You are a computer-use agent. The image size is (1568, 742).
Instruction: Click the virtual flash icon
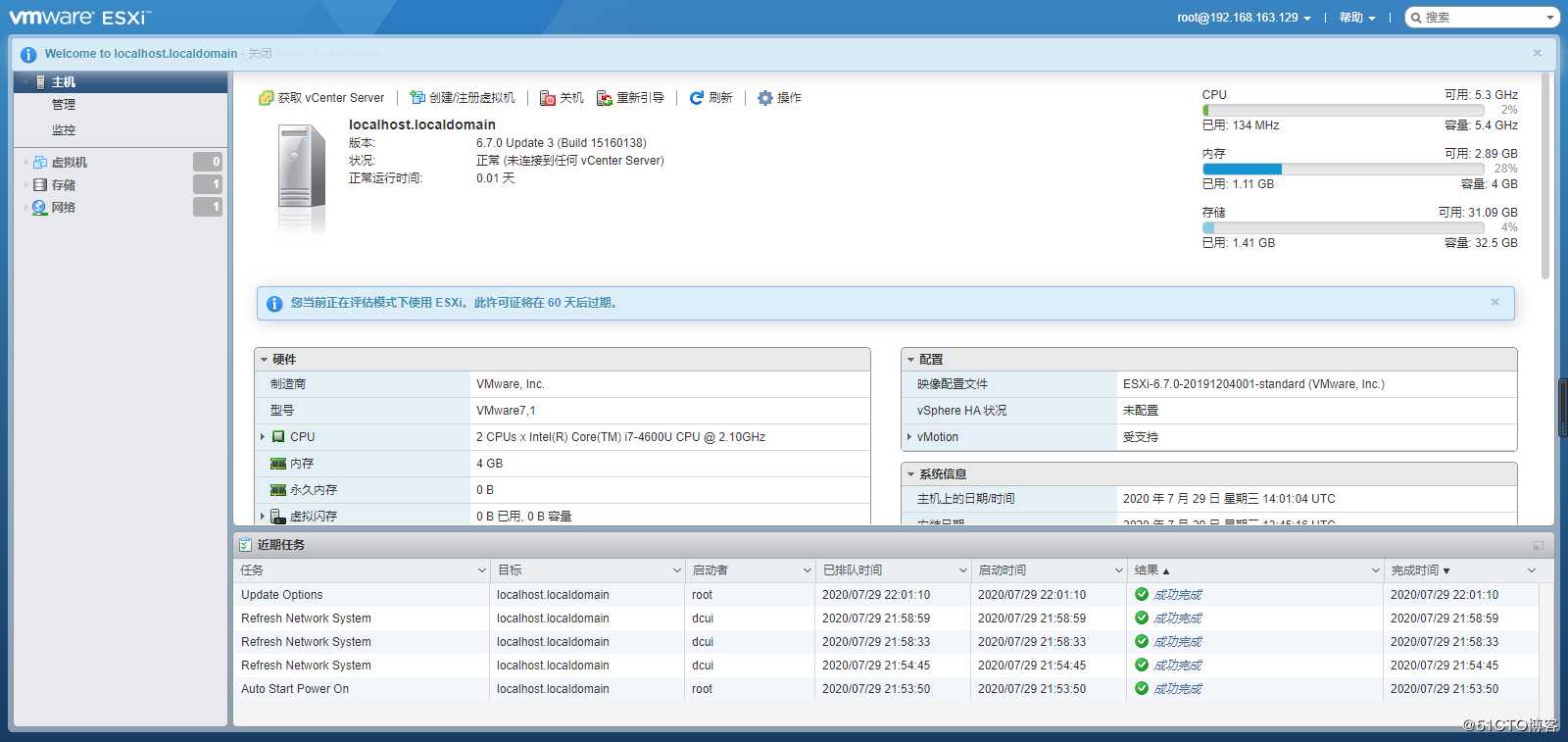(278, 517)
